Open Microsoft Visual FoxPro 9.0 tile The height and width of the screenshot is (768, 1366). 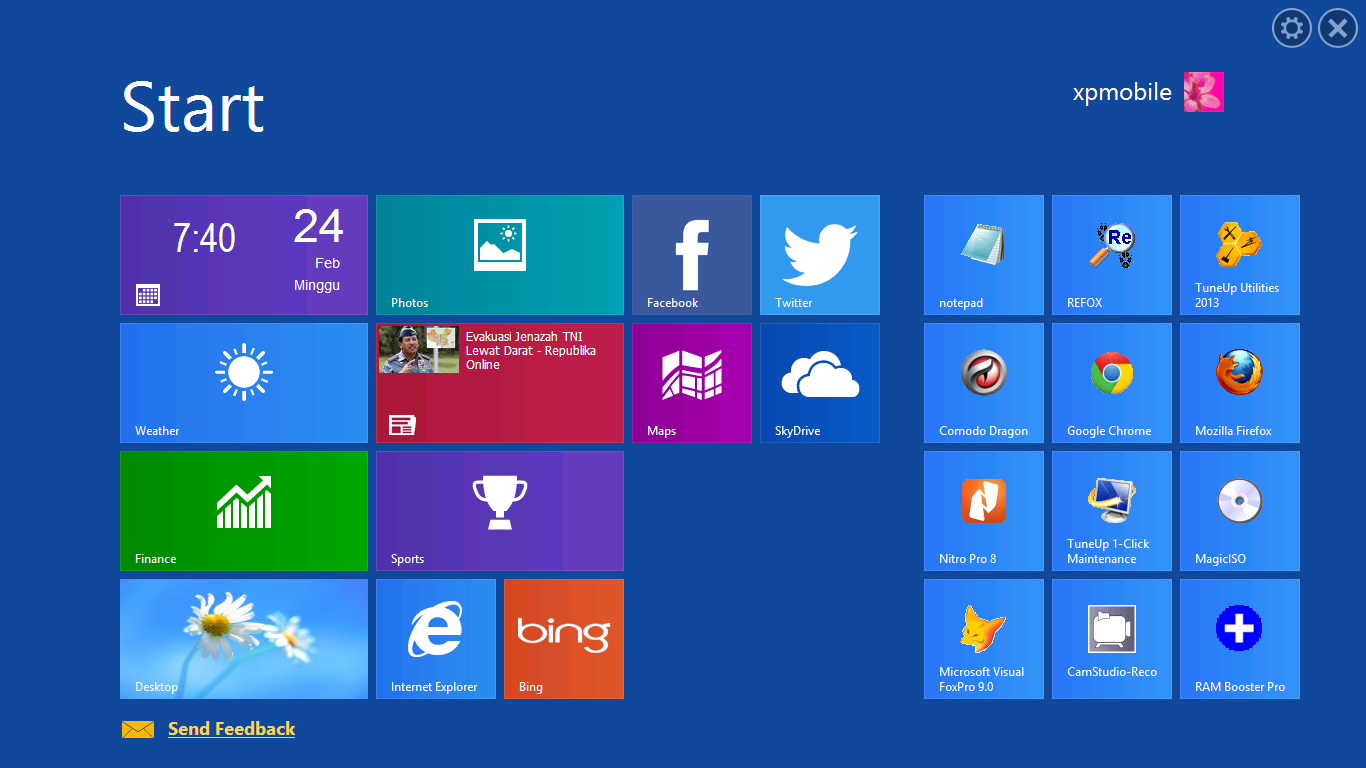tap(984, 639)
